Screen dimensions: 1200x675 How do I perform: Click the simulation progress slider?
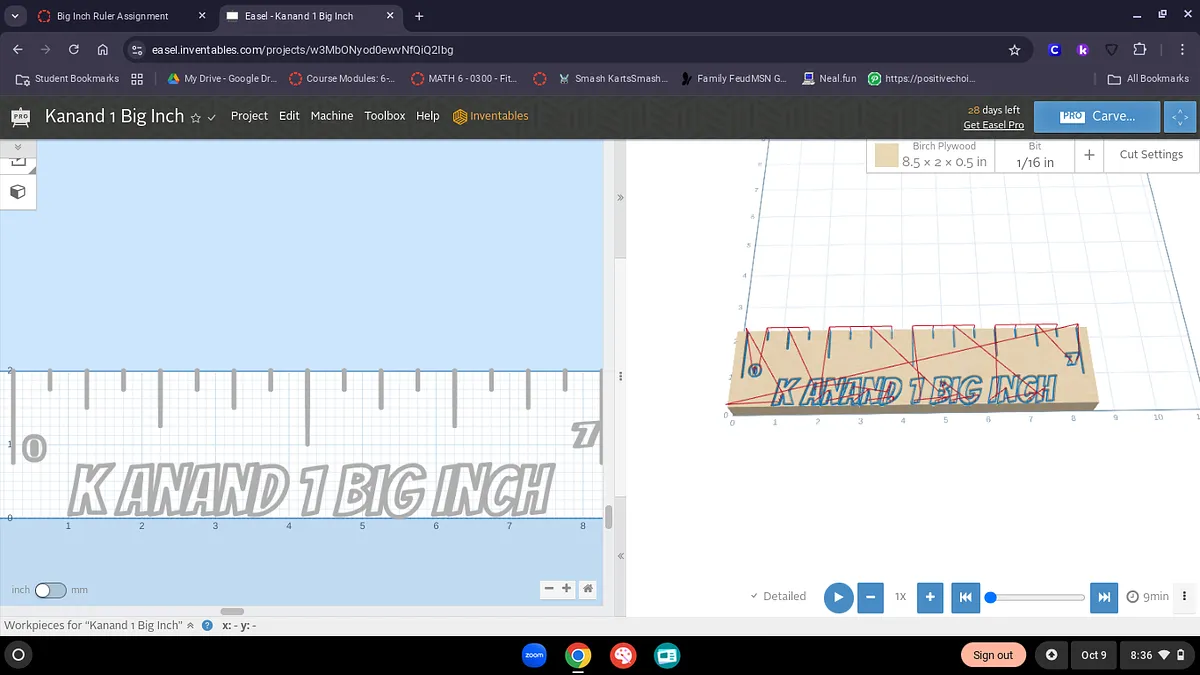(x=1037, y=597)
